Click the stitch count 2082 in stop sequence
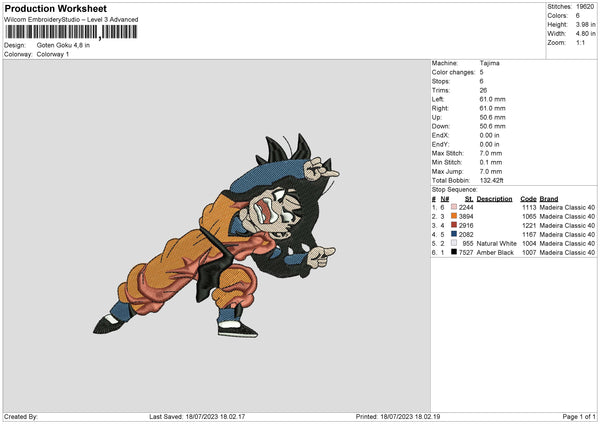600x424 pixels. 466,235
